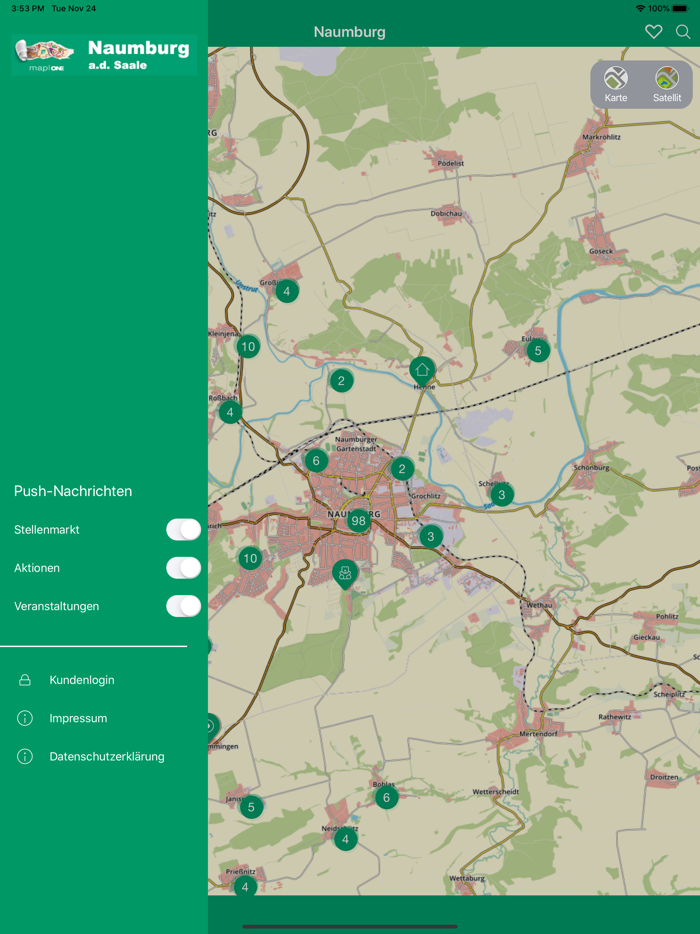
Task: Tap the house marker near Henne
Action: pos(422,370)
